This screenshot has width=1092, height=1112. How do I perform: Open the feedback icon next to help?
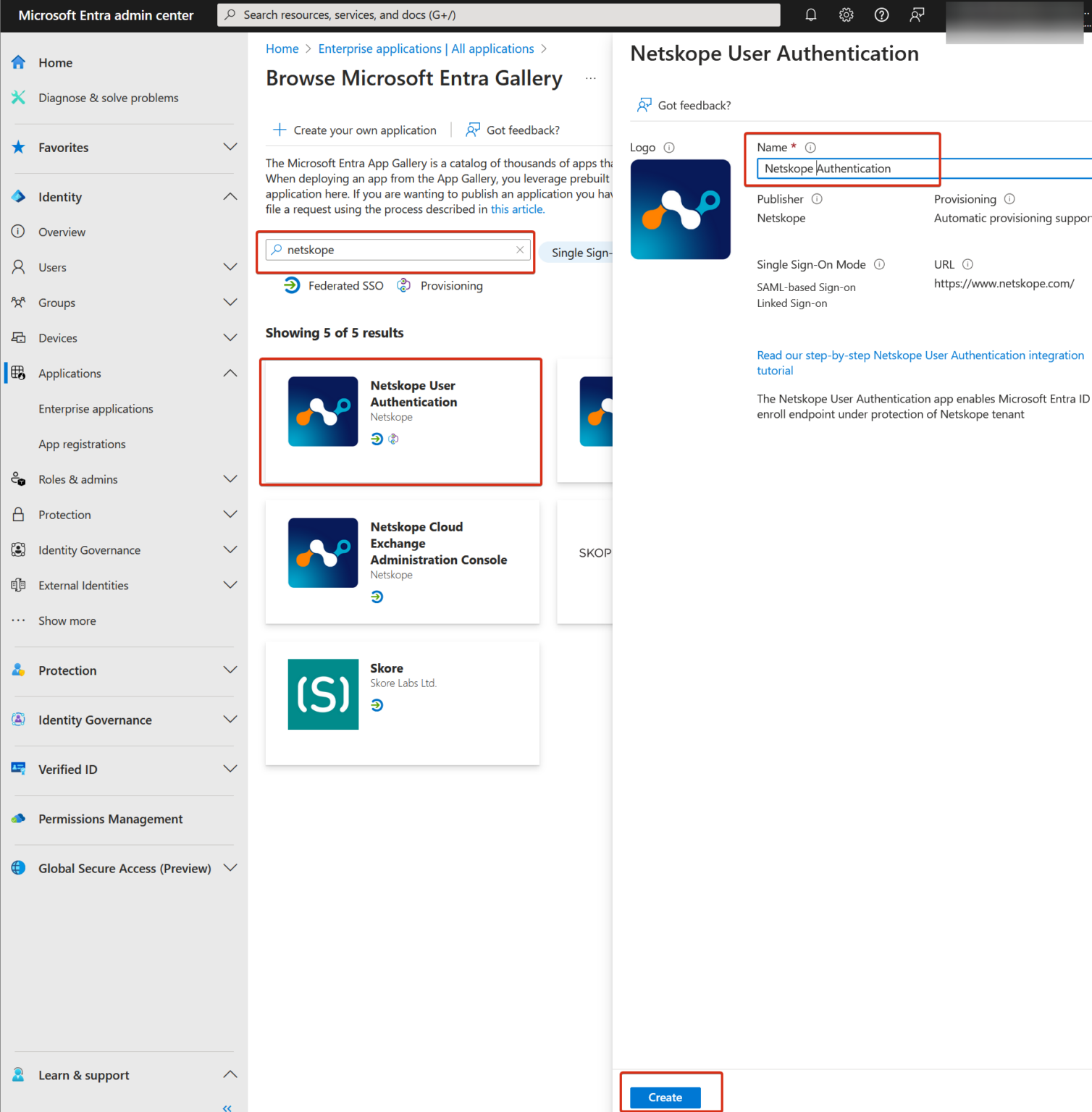pos(917,14)
